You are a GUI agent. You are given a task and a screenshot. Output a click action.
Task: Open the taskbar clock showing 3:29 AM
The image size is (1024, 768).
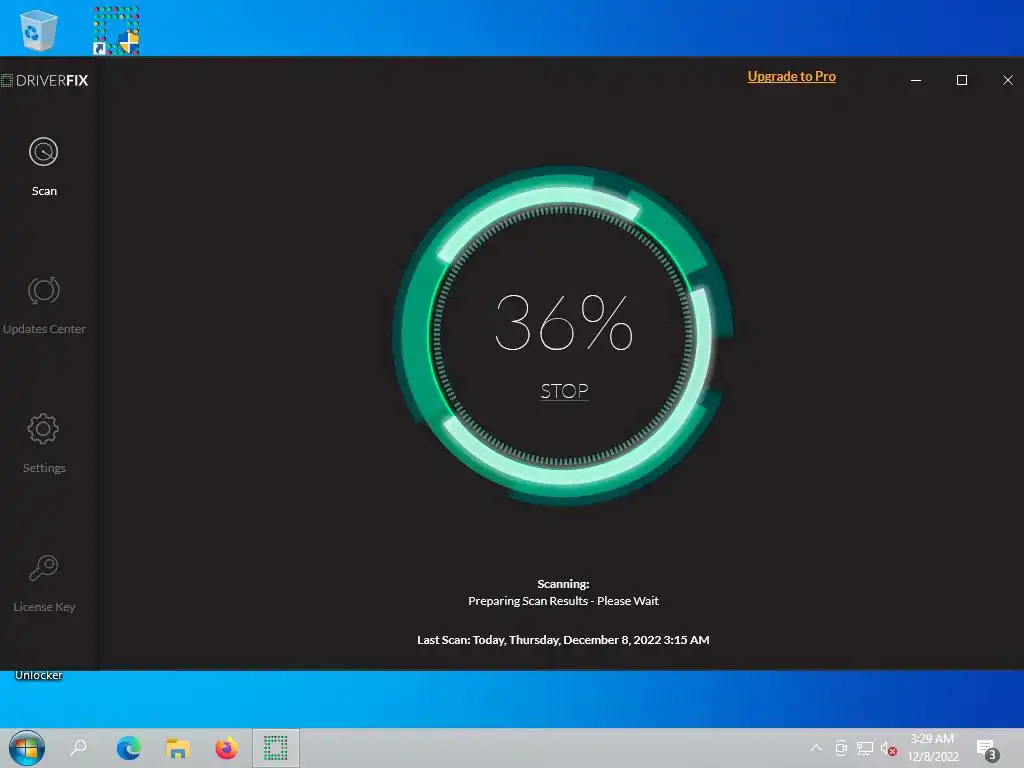coord(933,748)
